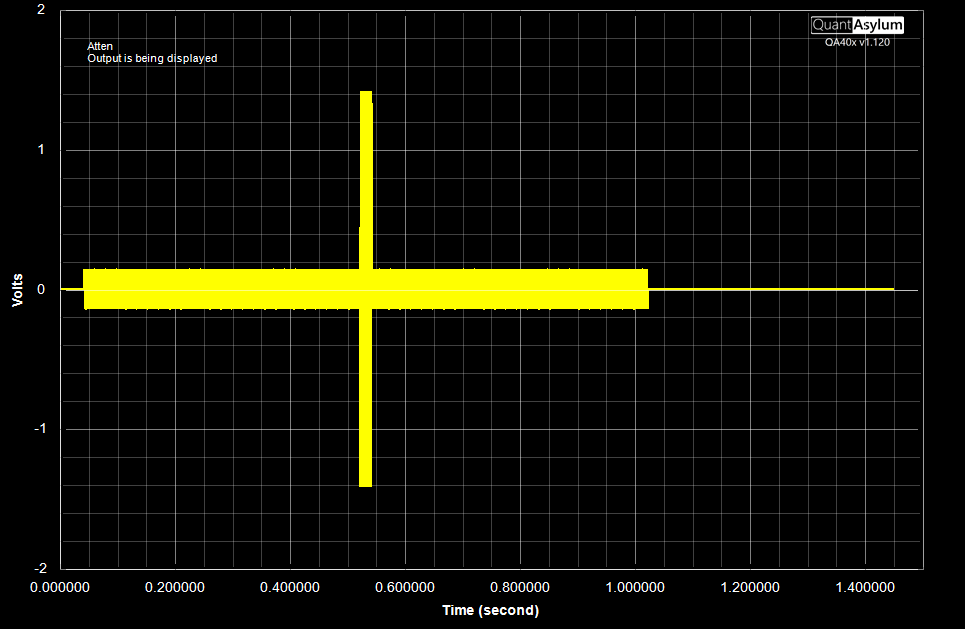Image resolution: width=965 pixels, height=629 pixels.
Task: Click the 'Volts' axis label
Action: tap(17, 290)
